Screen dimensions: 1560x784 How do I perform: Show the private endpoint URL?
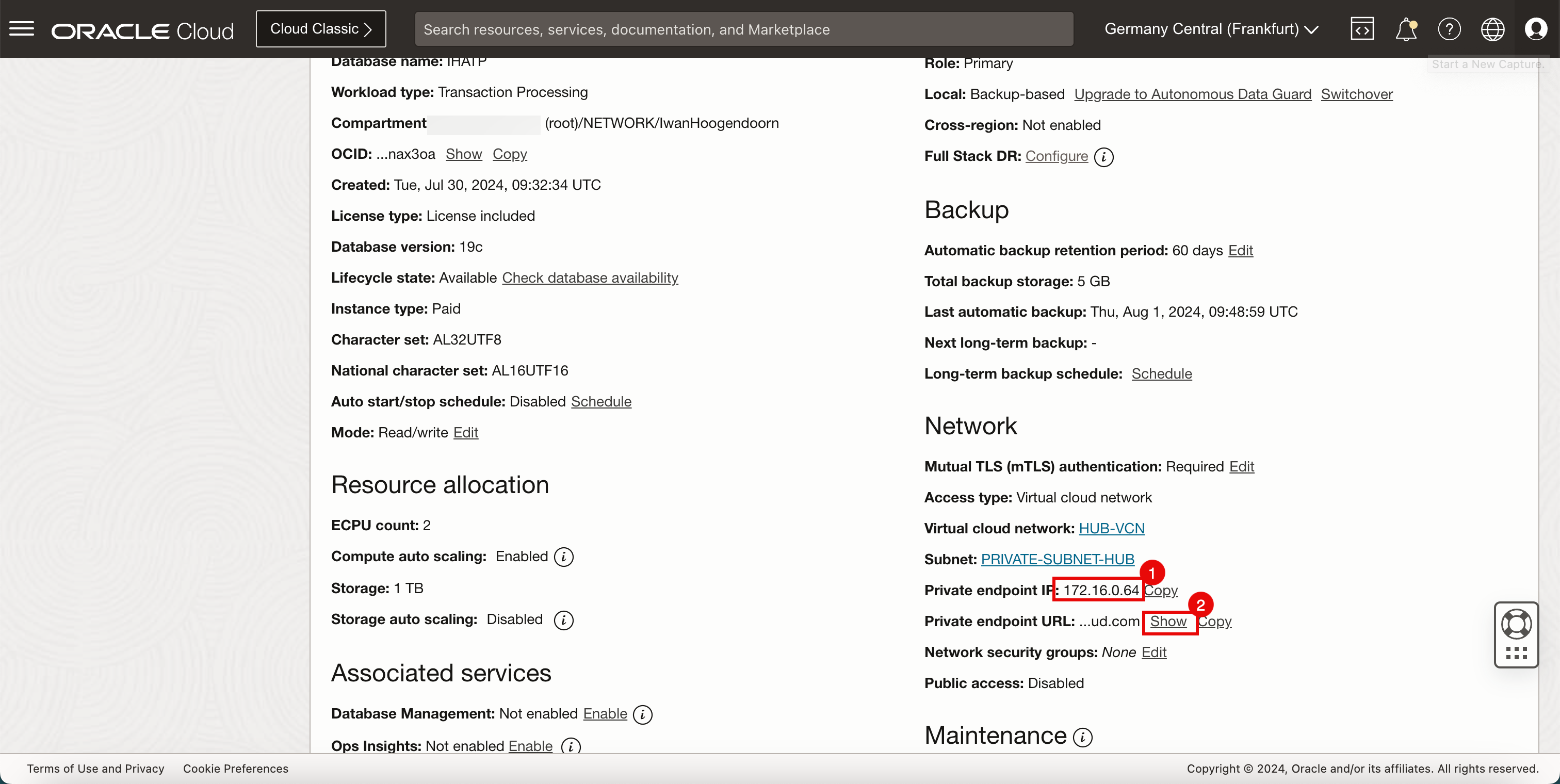tap(1168, 621)
